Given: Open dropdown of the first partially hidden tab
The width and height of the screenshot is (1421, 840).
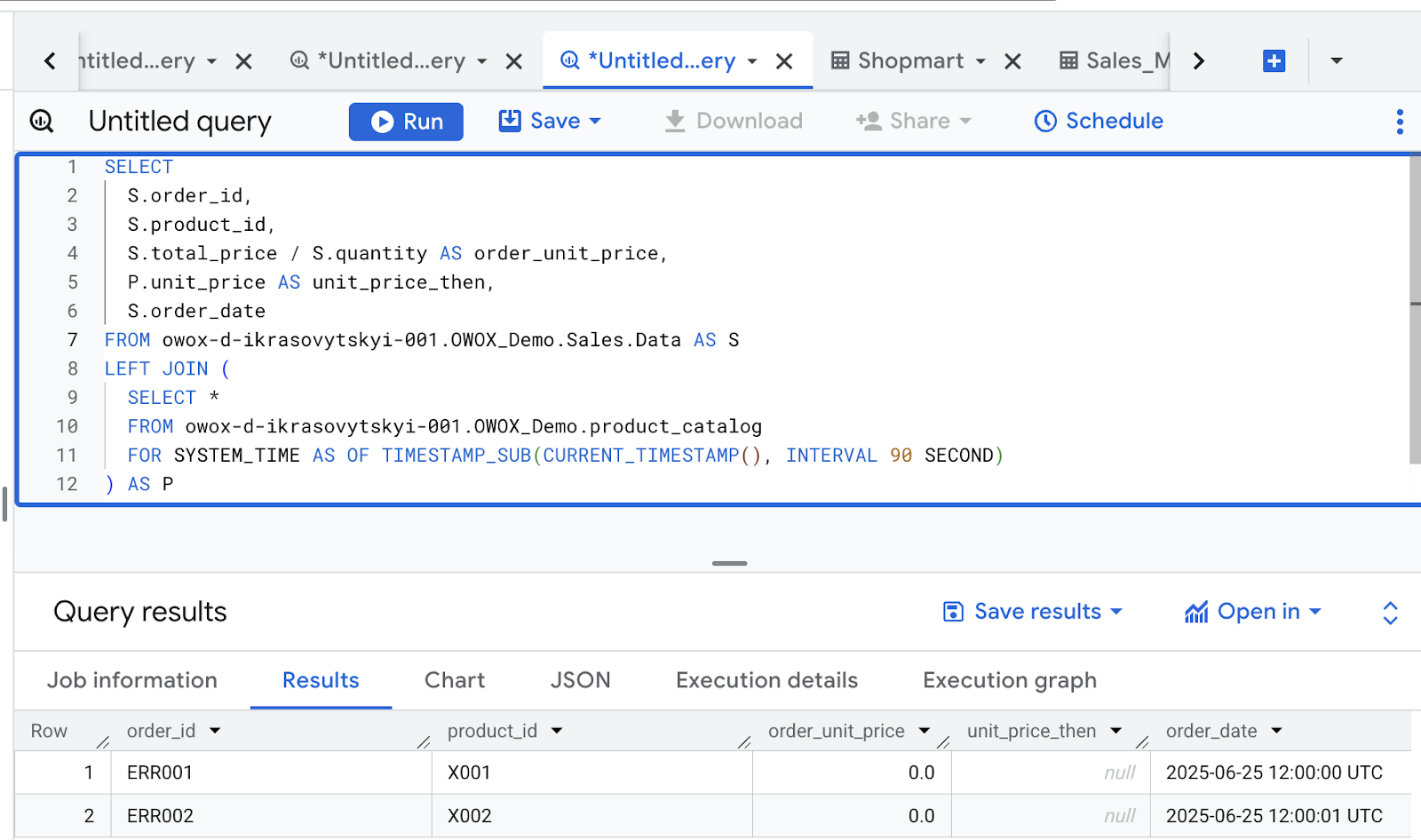Looking at the screenshot, I should coord(212,61).
